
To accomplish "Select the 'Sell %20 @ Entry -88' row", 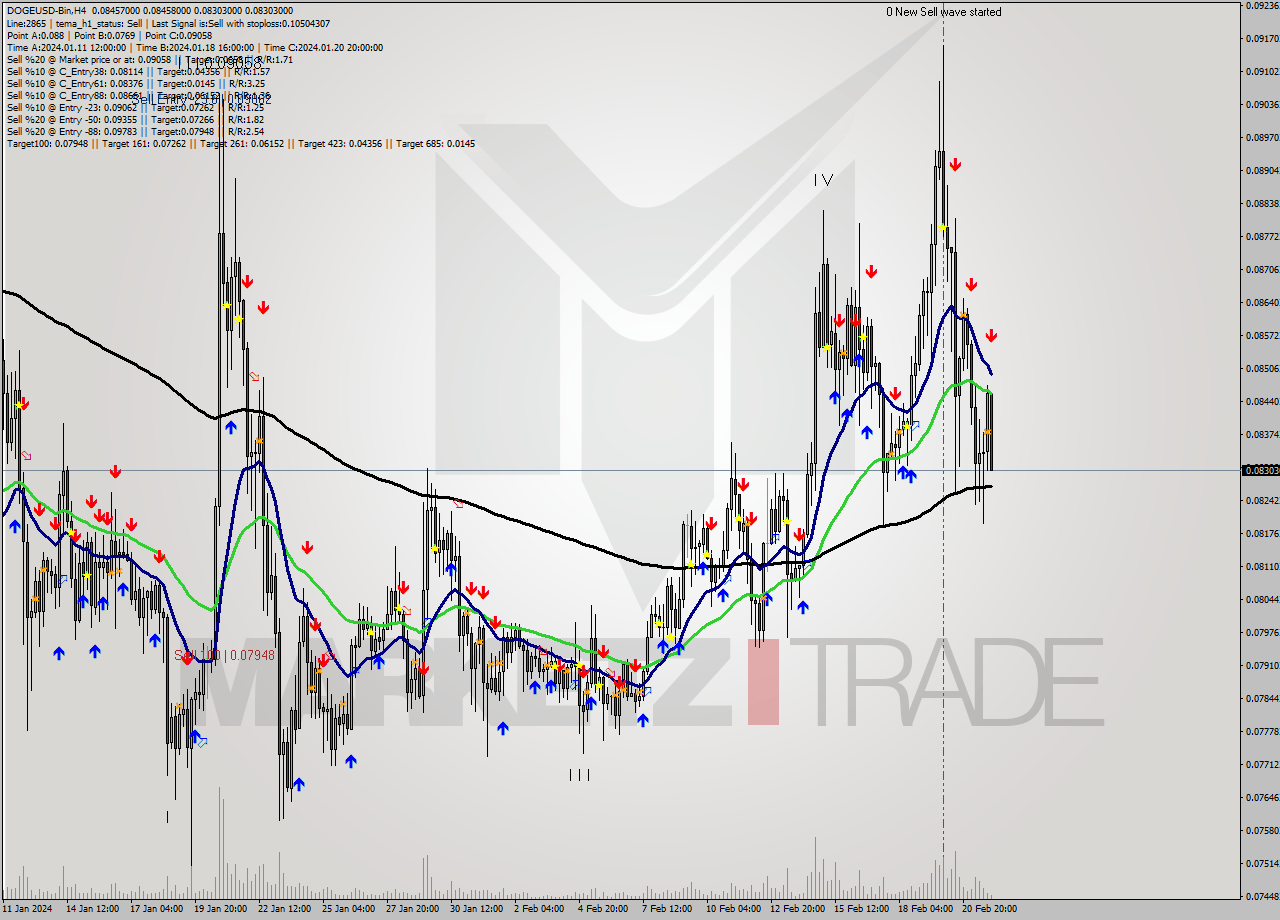I will tap(135, 131).
